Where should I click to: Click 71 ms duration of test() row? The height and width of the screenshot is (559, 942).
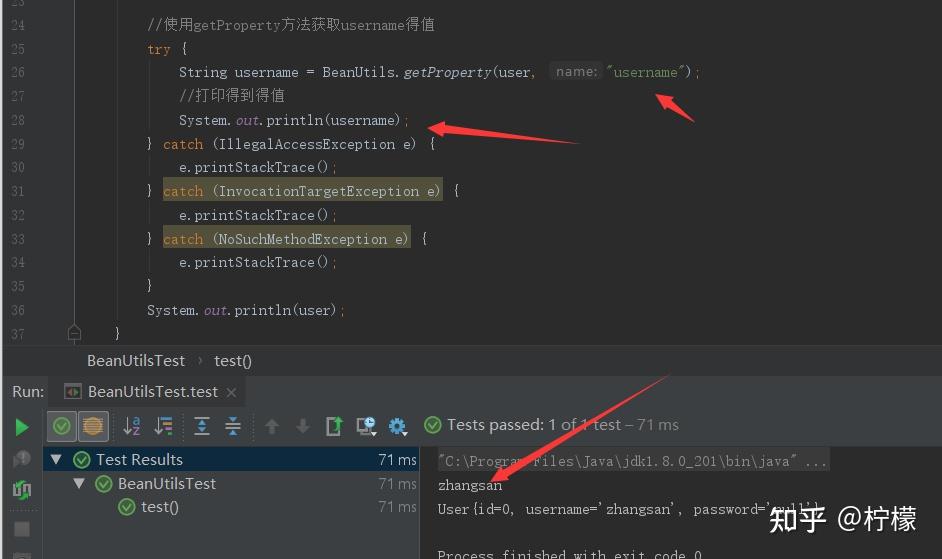click(x=397, y=507)
